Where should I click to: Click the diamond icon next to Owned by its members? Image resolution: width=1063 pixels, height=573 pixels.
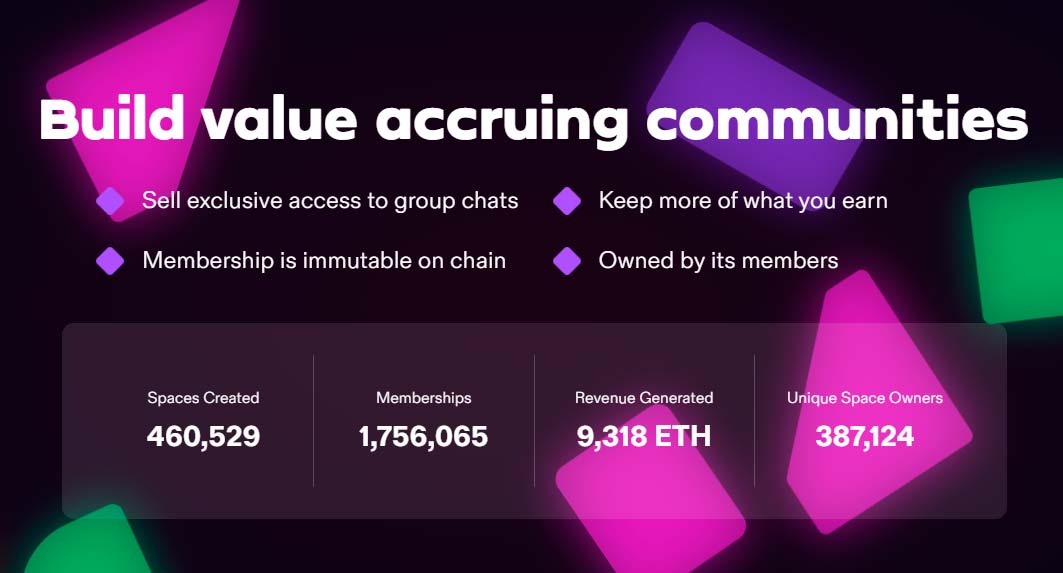[x=567, y=261]
